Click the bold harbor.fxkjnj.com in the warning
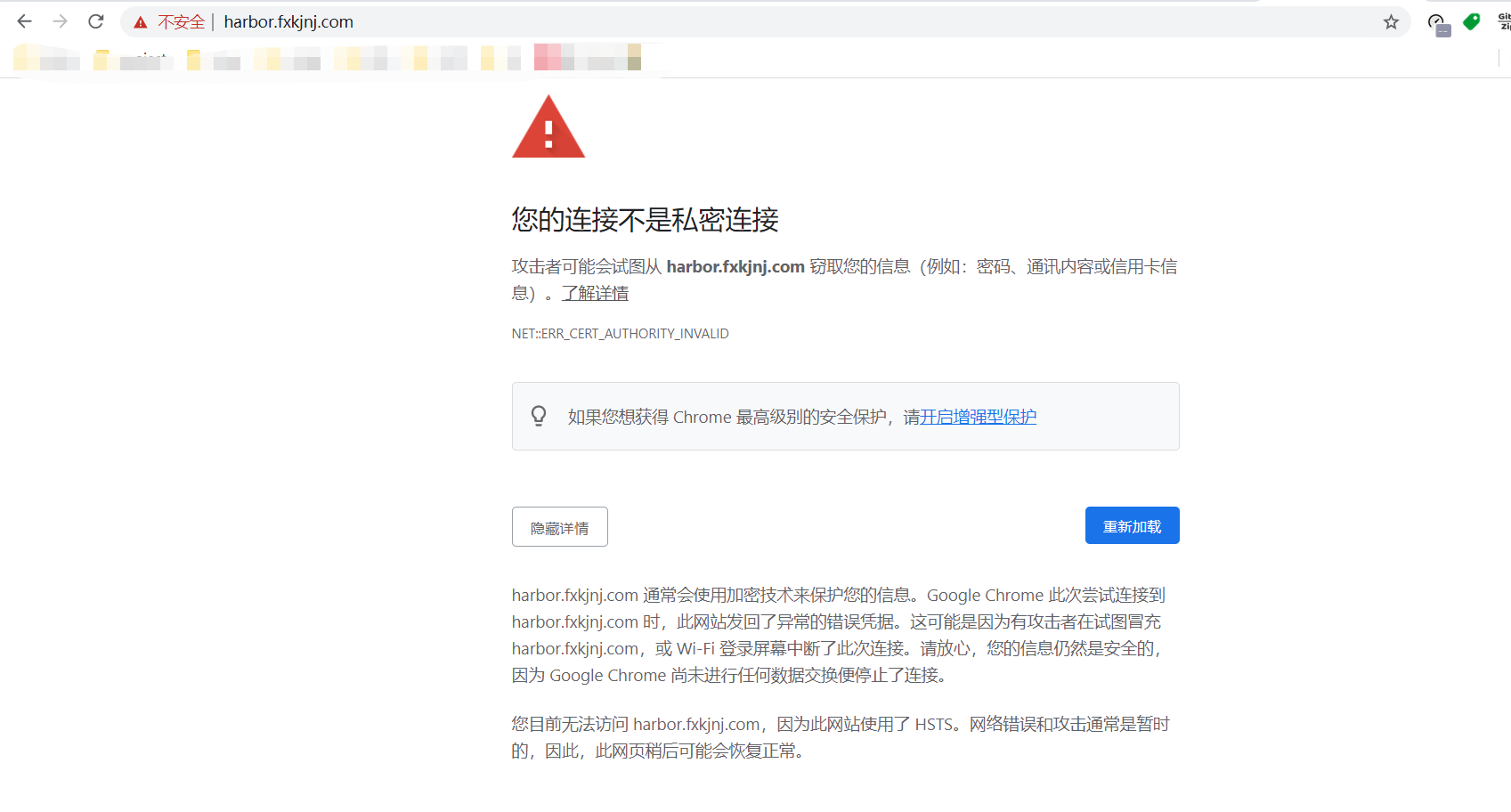The height and width of the screenshot is (812, 1511). (735, 266)
